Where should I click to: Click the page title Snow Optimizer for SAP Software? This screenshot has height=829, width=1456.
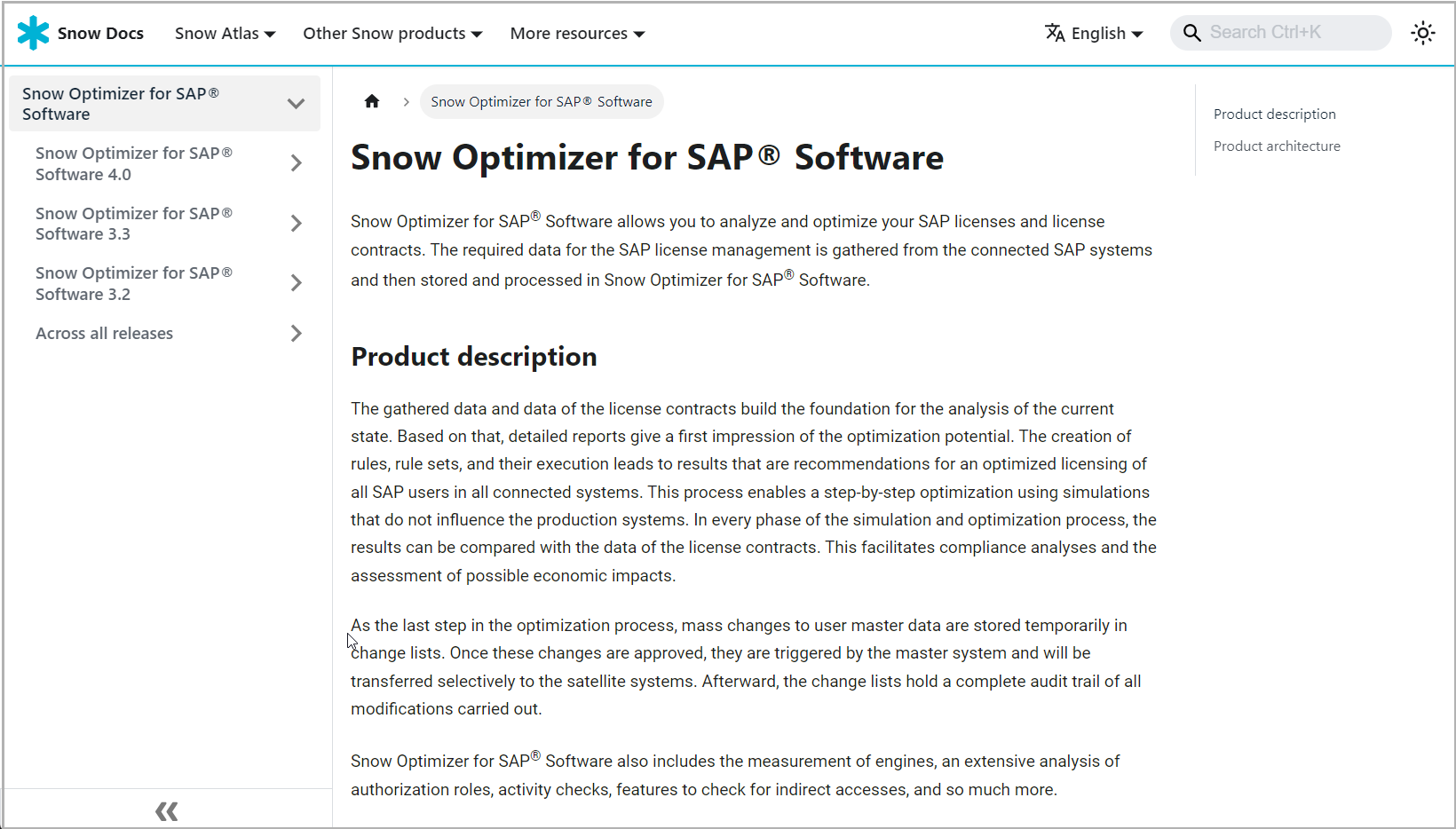[x=647, y=158]
